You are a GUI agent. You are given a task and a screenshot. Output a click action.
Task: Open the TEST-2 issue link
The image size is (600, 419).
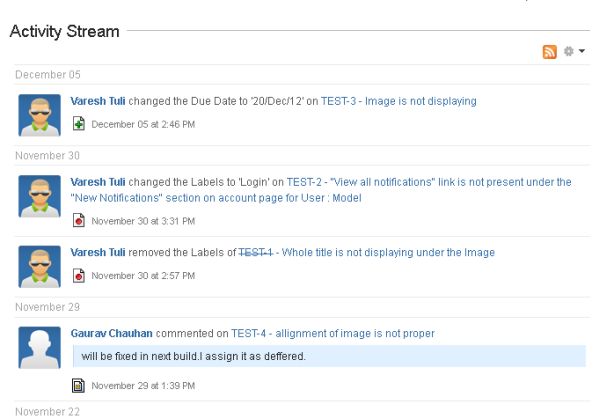point(303,183)
